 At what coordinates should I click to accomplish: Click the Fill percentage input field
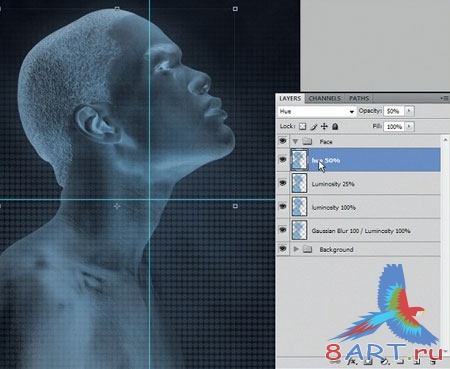[394, 127]
